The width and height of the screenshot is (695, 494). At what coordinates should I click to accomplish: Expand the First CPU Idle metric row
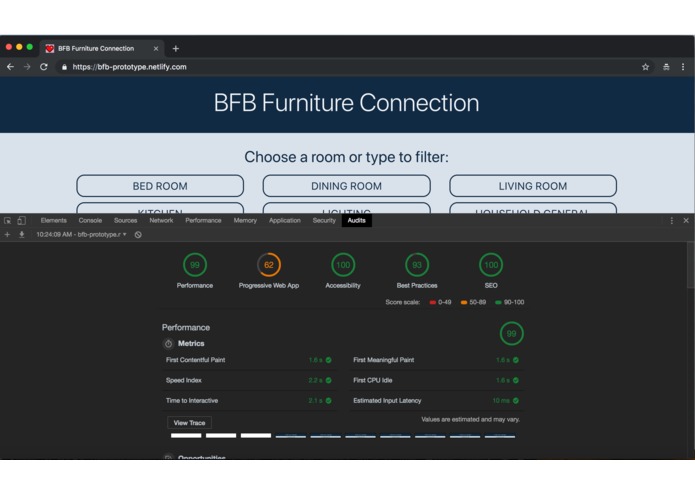tap(436, 380)
